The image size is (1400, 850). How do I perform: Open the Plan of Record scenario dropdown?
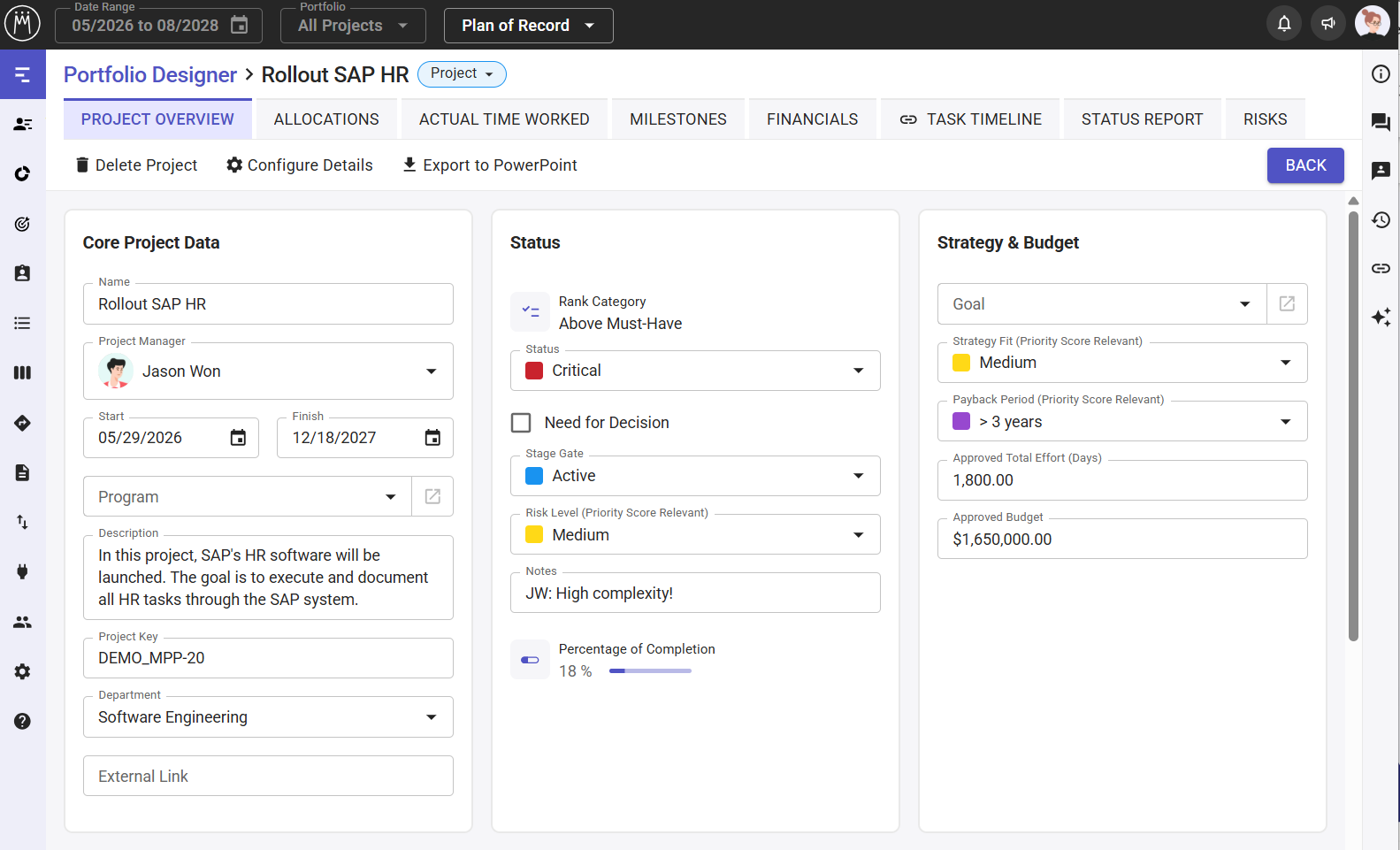(528, 26)
